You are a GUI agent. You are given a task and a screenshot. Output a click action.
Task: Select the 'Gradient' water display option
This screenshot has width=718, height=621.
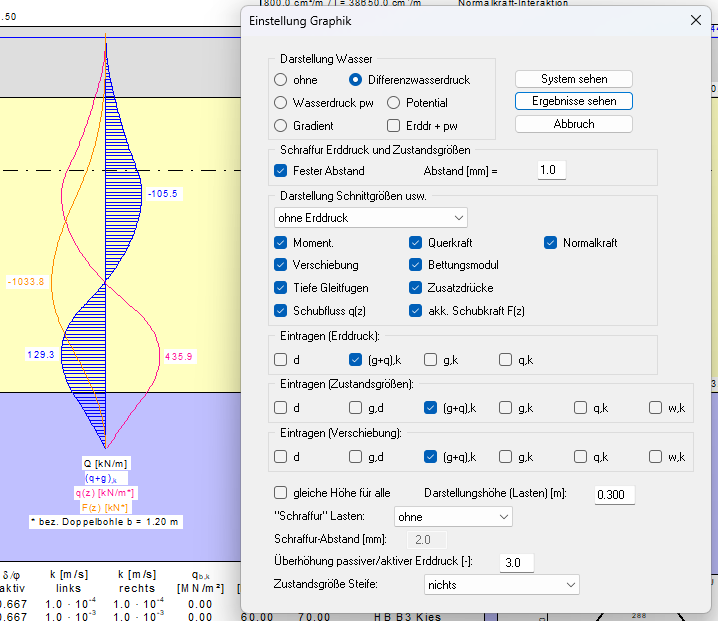click(281, 126)
